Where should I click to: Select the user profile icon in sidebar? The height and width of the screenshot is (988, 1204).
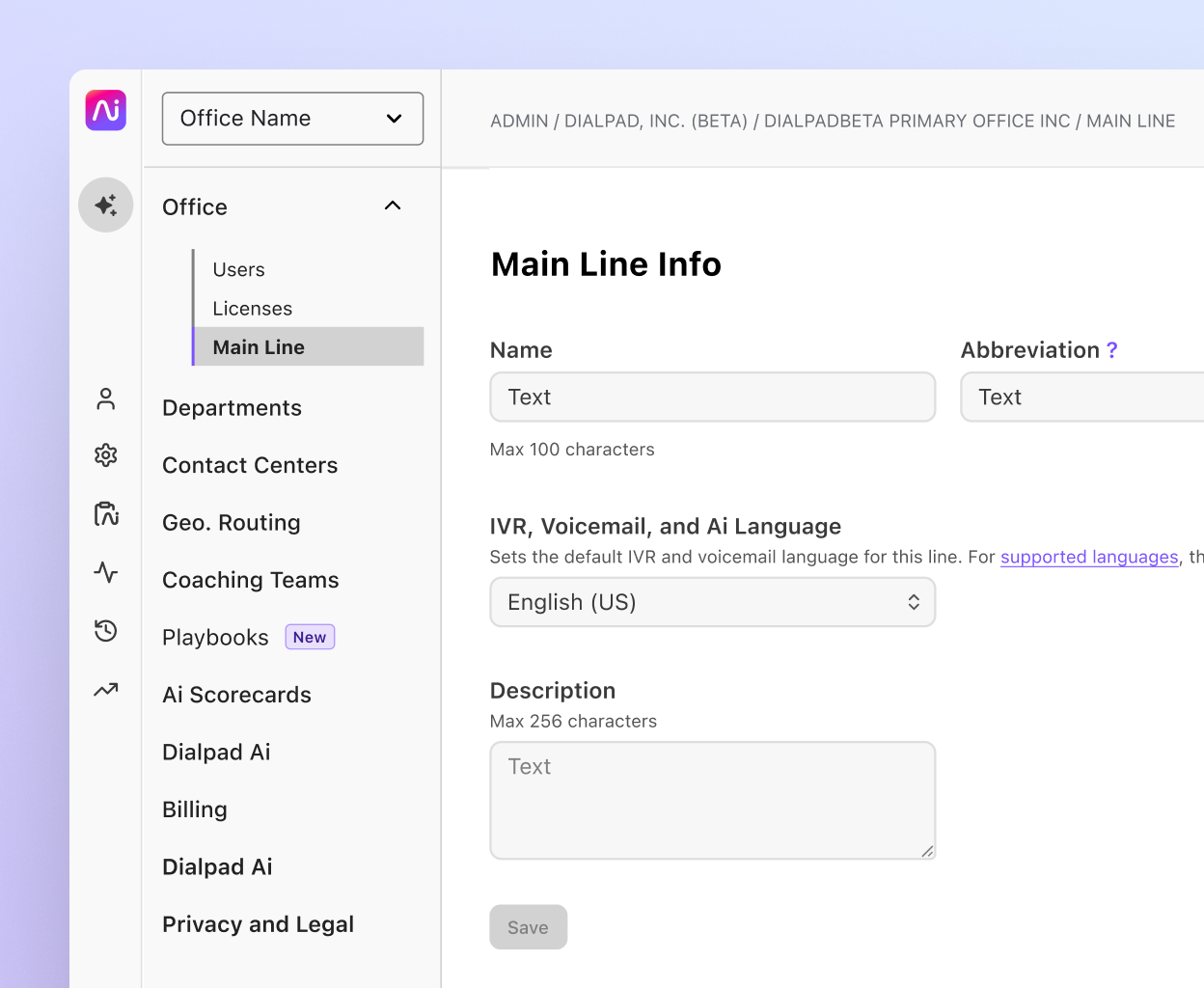[x=105, y=398]
